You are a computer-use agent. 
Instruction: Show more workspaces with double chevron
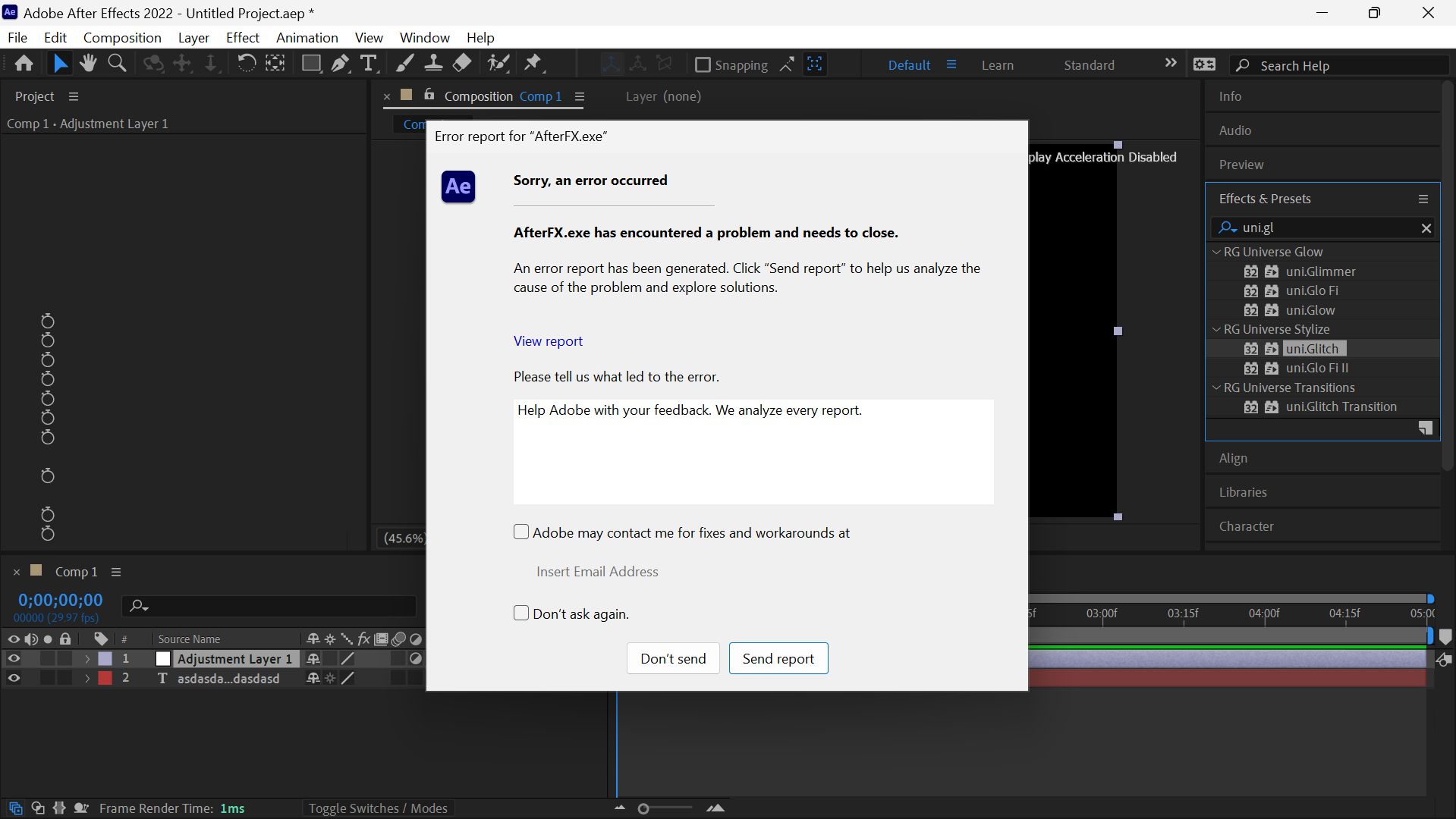click(1171, 64)
